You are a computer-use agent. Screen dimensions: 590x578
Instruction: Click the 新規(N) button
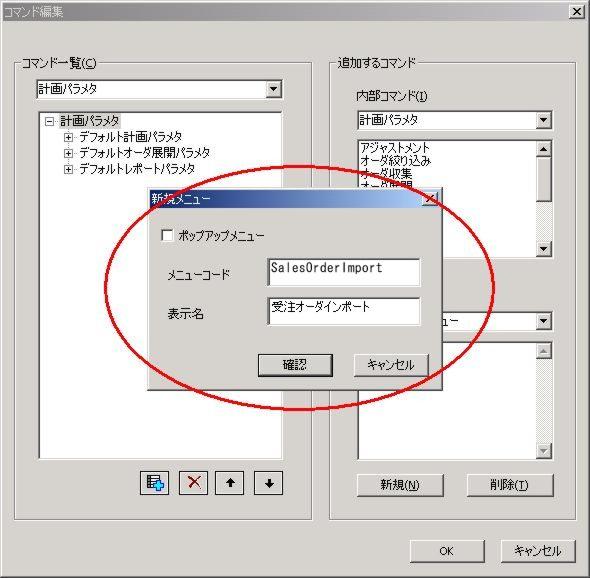(x=400, y=485)
